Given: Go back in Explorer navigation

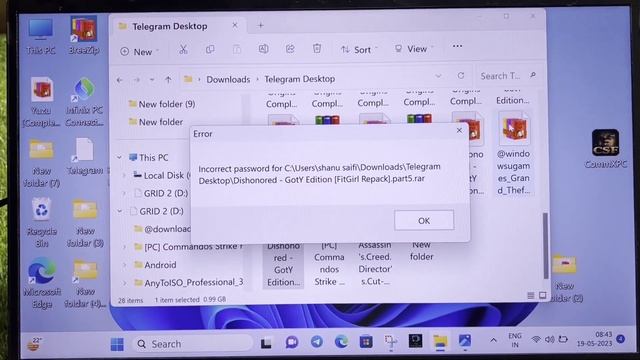Looking at the screenshot, I should 119,80.
